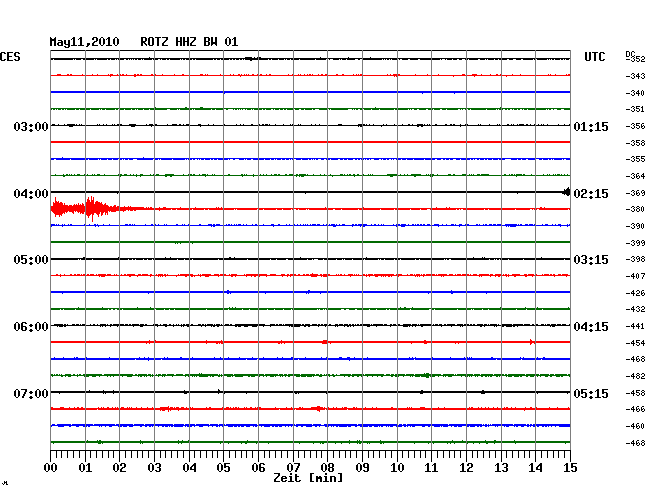
Task: Click minute tick label 02 on x-axis
Action: tap(119, 468)
